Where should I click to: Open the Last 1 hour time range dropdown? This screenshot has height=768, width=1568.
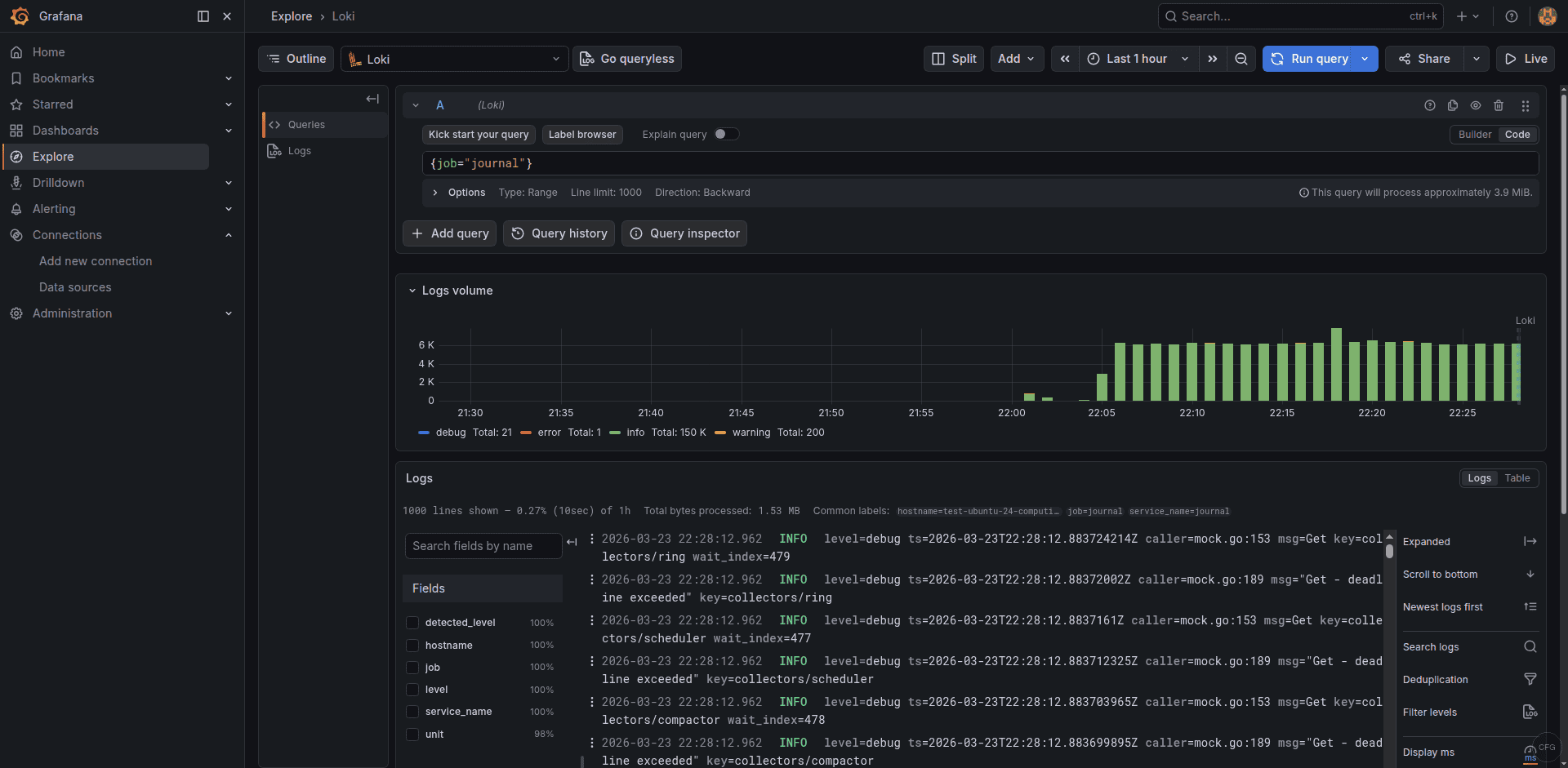[1137, 58]
